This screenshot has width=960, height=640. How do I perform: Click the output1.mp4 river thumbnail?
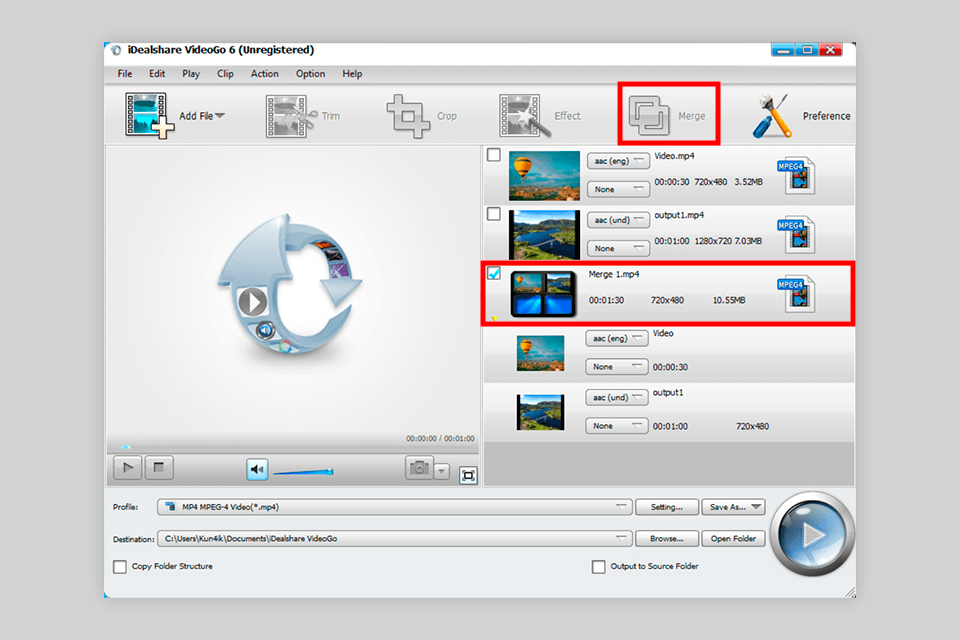coord(544,234)
